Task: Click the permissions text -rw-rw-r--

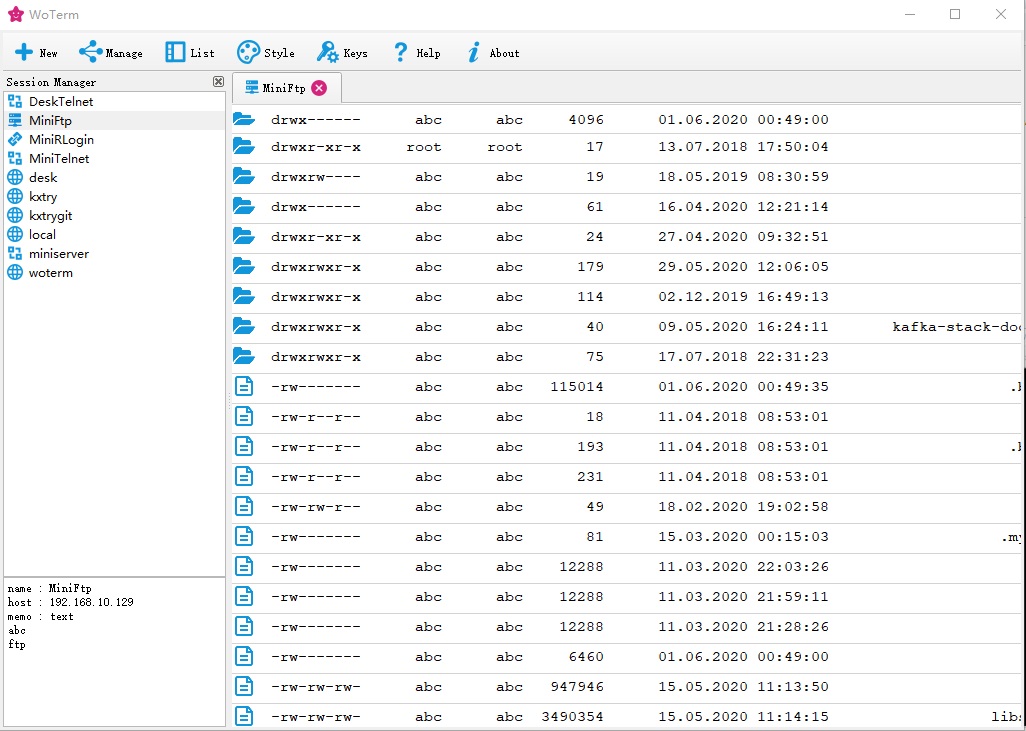Action: pyautogui.click(x=315, y=507)
